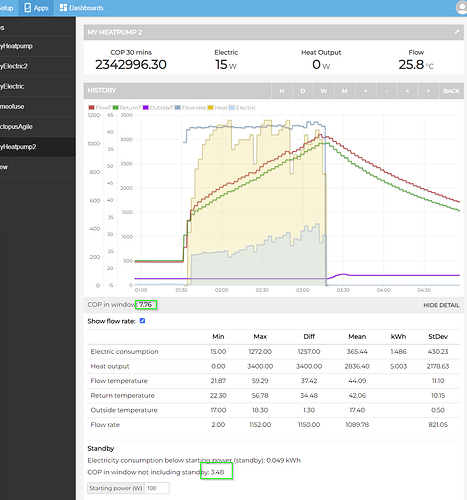Open the wrench config icon in My Heatpump 2 header
The height and width of the screenshot is (500, 467).
[457, 32]
